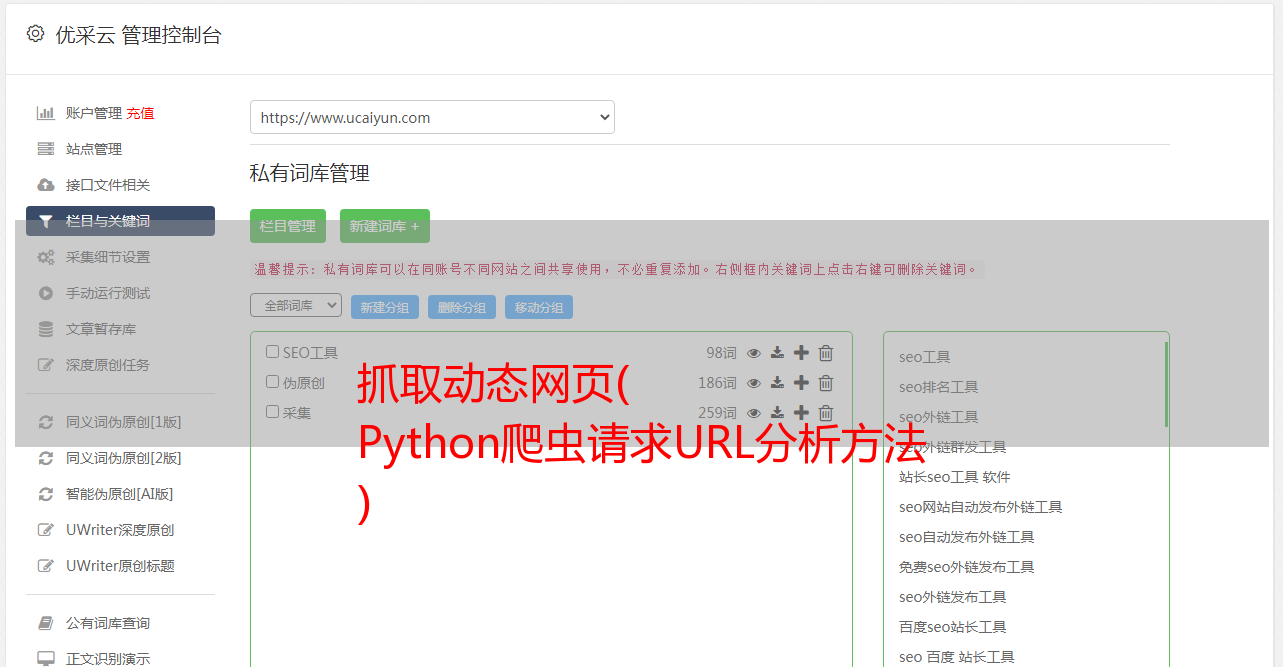Viewport: 1283px width, 667px height.
Task: Click the 删除分组 button
Action: coord(462,307)
